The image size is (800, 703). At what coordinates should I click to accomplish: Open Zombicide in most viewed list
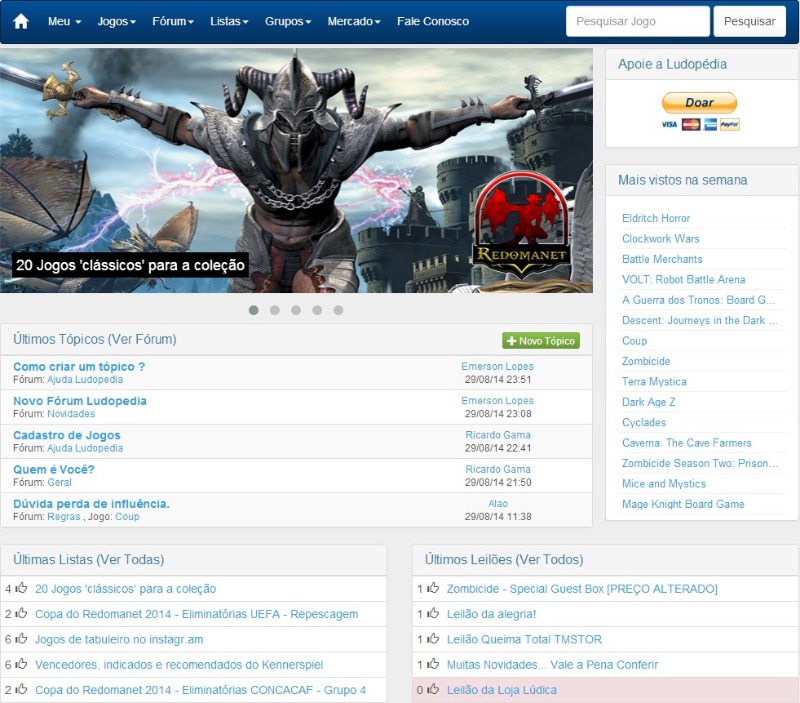(x=646, y=361)
